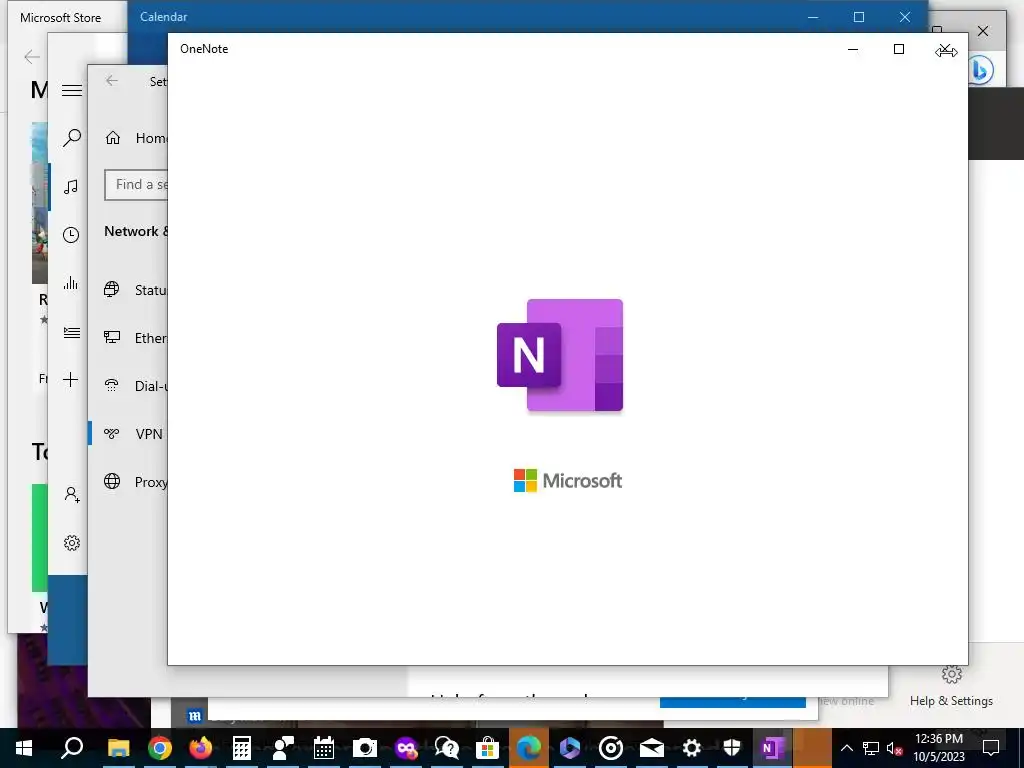
Task: Minimize the OneNote window
Action: [853, 49]
